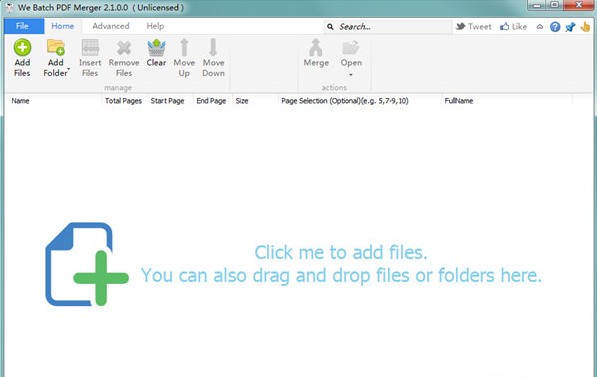Click the Add Files icon

(22, 48)
